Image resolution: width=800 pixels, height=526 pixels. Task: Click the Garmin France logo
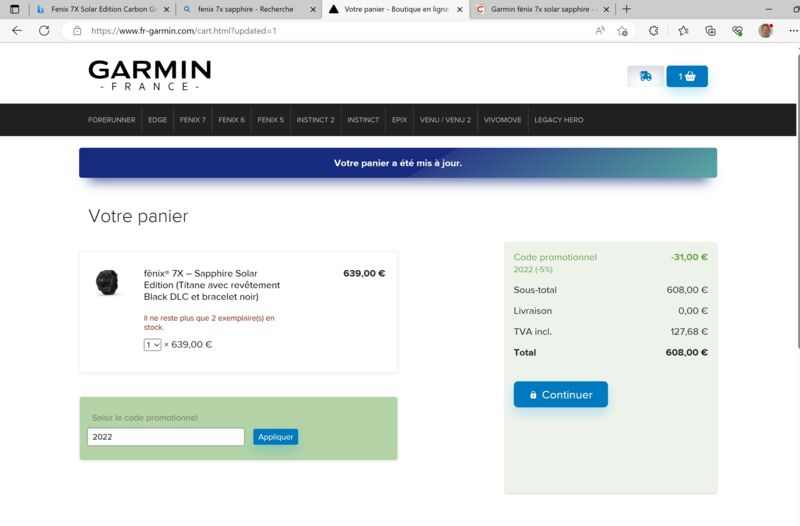tap(149, 75)
